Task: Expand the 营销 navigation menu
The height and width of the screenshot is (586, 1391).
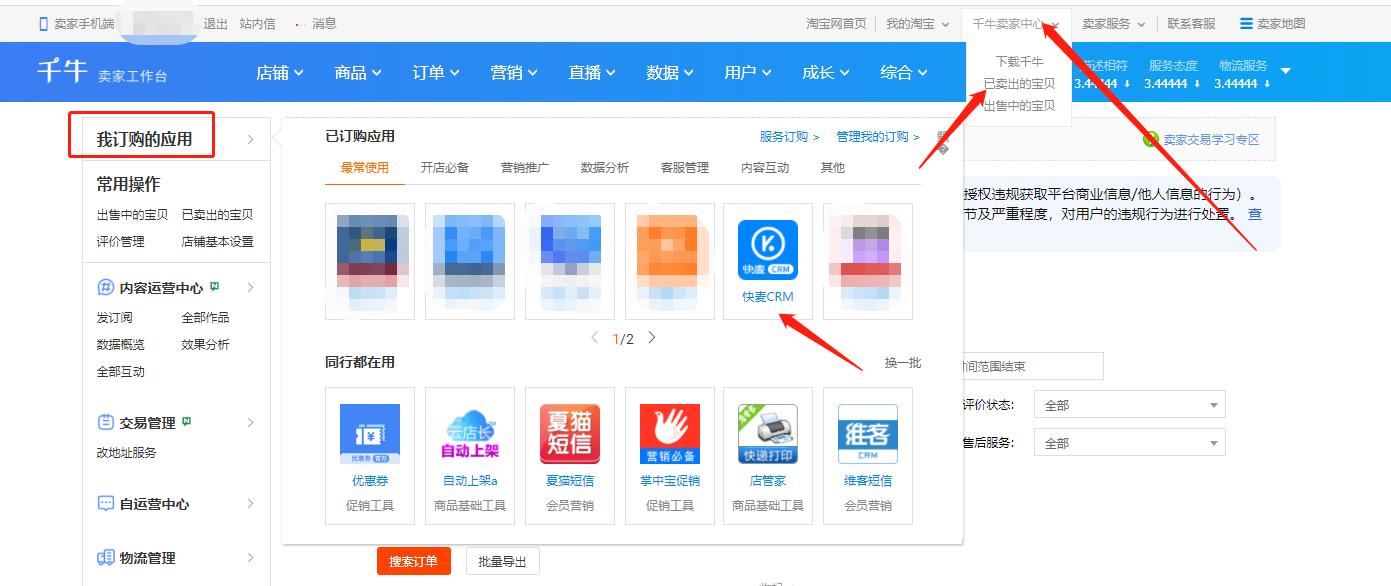Action: point(514,72)
